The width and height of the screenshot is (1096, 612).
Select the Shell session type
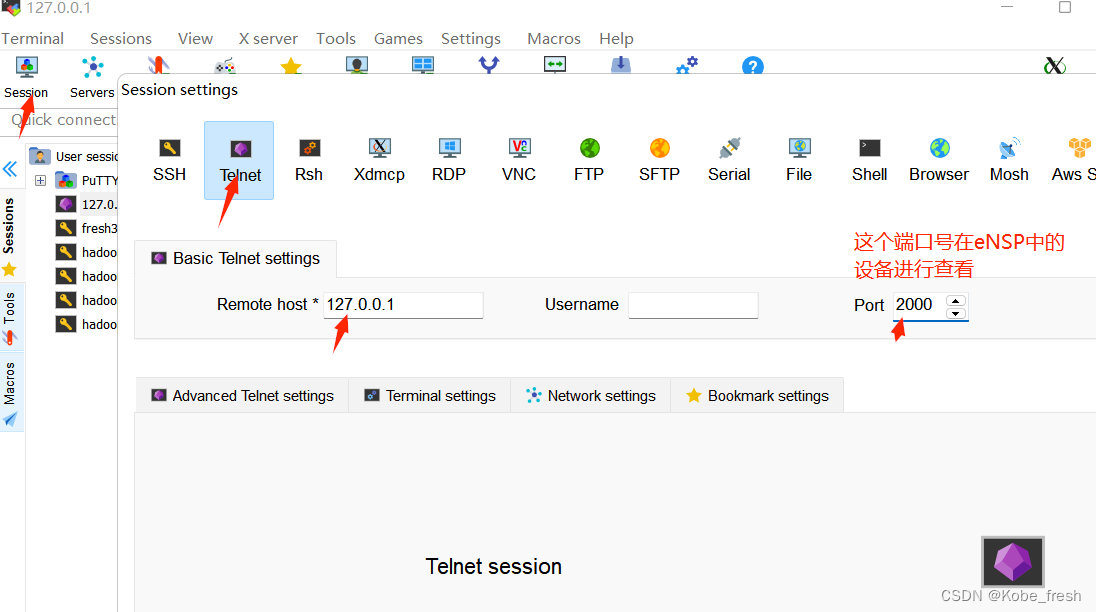[x=870, y=161]
